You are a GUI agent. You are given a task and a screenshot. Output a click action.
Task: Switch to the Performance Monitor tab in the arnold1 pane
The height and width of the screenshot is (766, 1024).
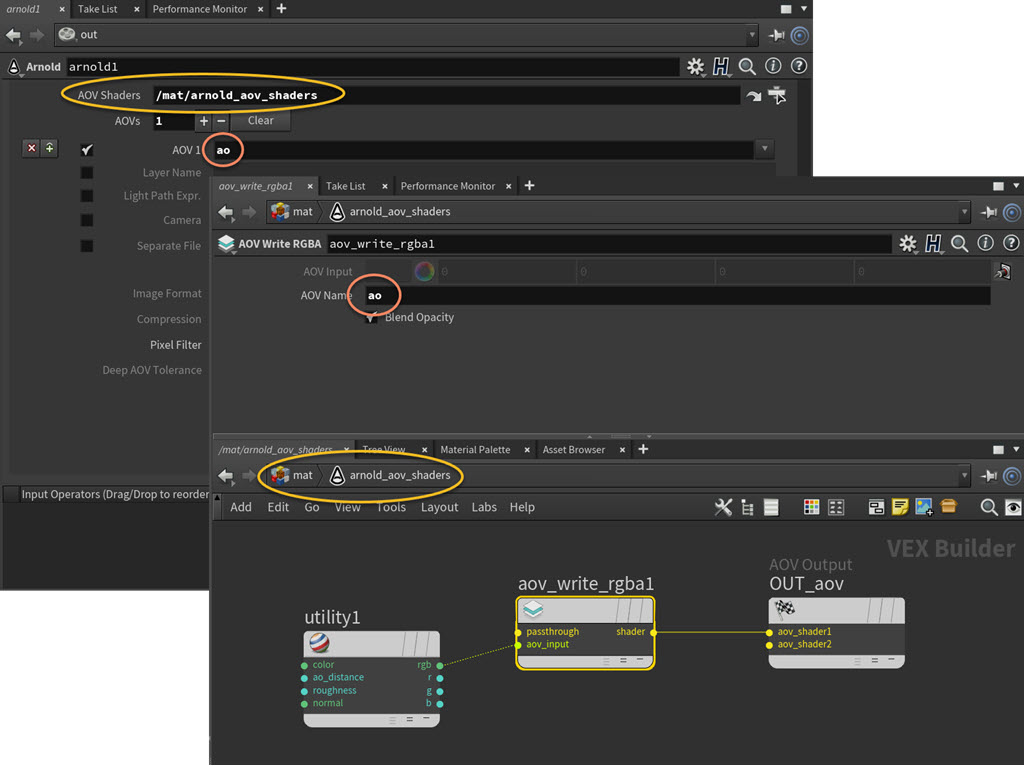(x=200, y=9)
